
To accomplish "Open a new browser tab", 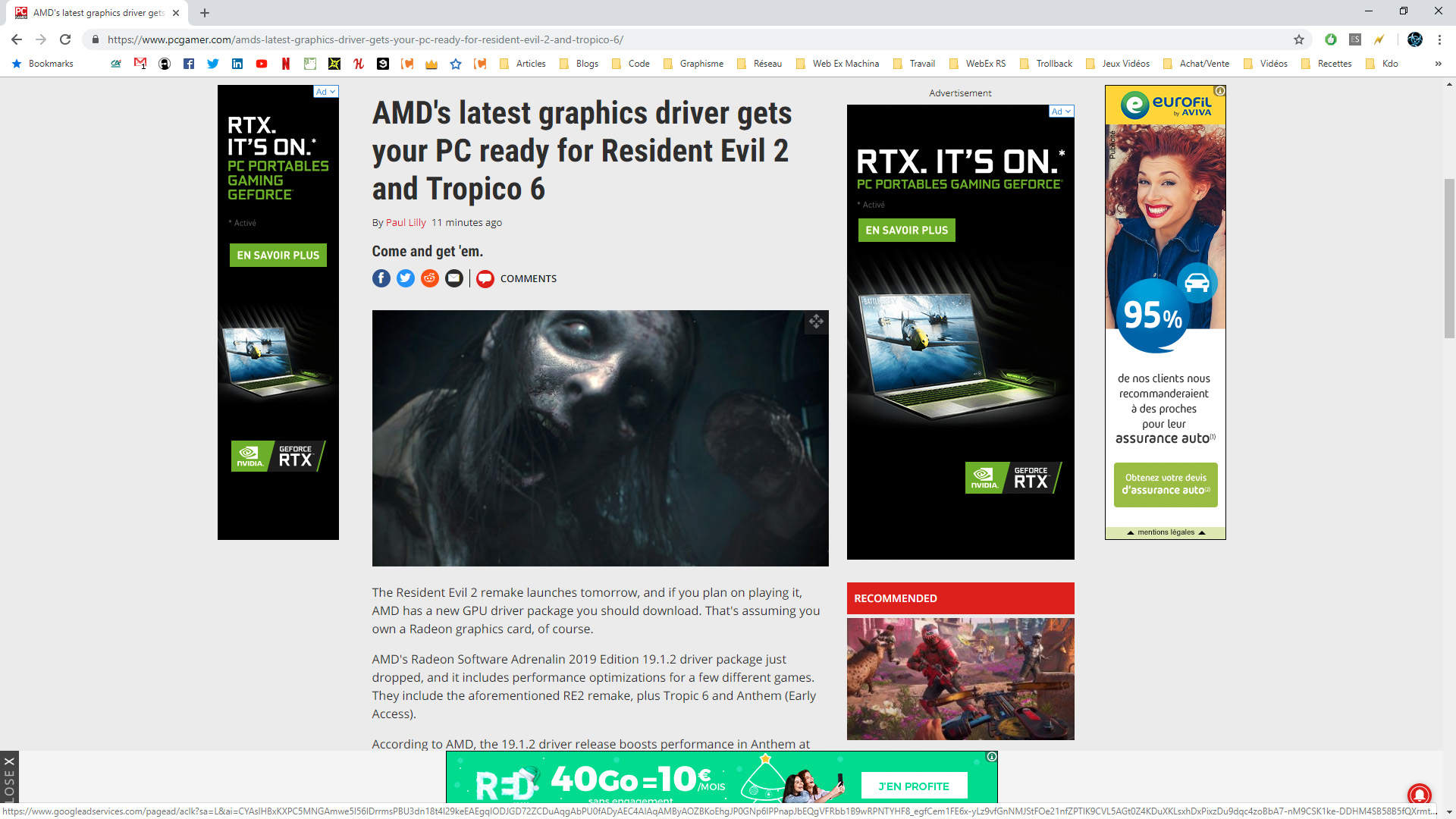I will tap(205, 13).
